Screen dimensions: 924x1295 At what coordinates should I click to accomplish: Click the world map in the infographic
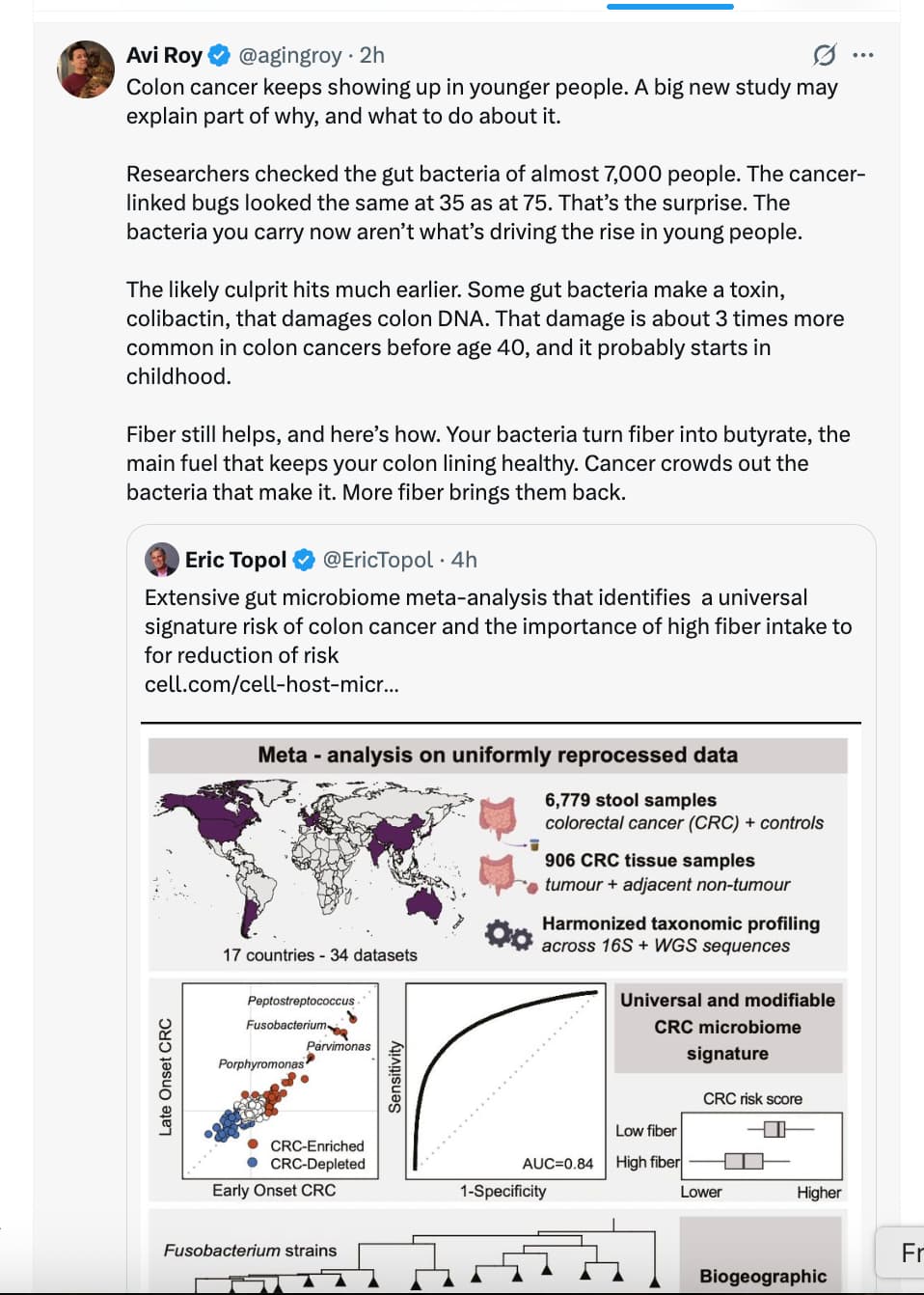click(312, 861)
